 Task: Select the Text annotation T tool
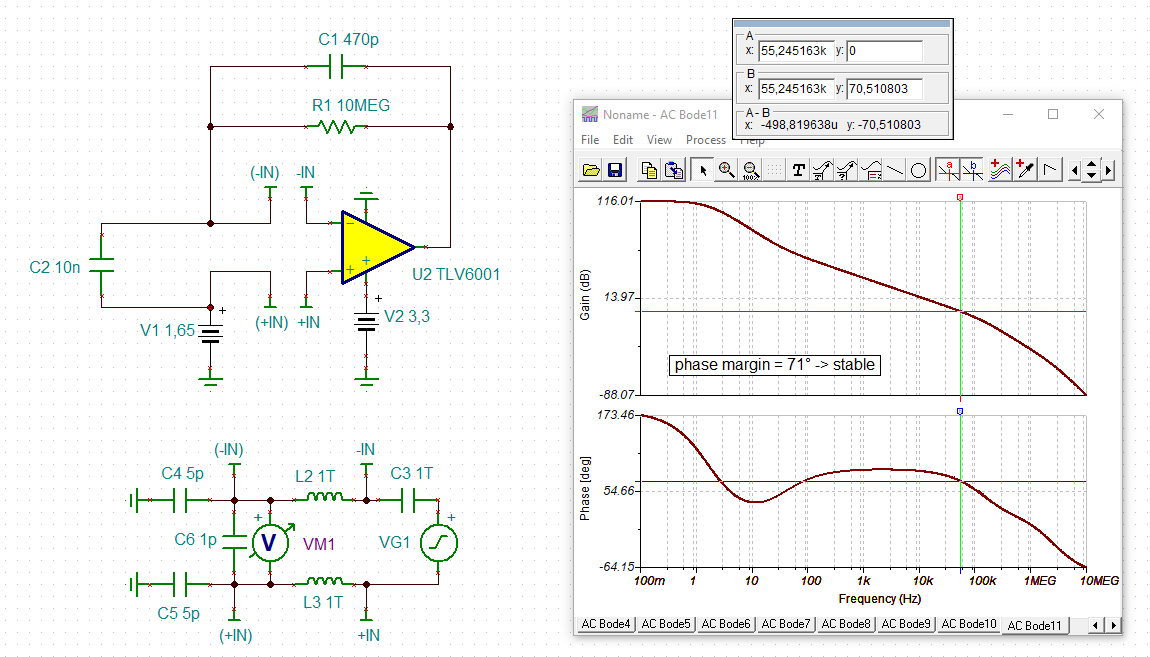799,170
